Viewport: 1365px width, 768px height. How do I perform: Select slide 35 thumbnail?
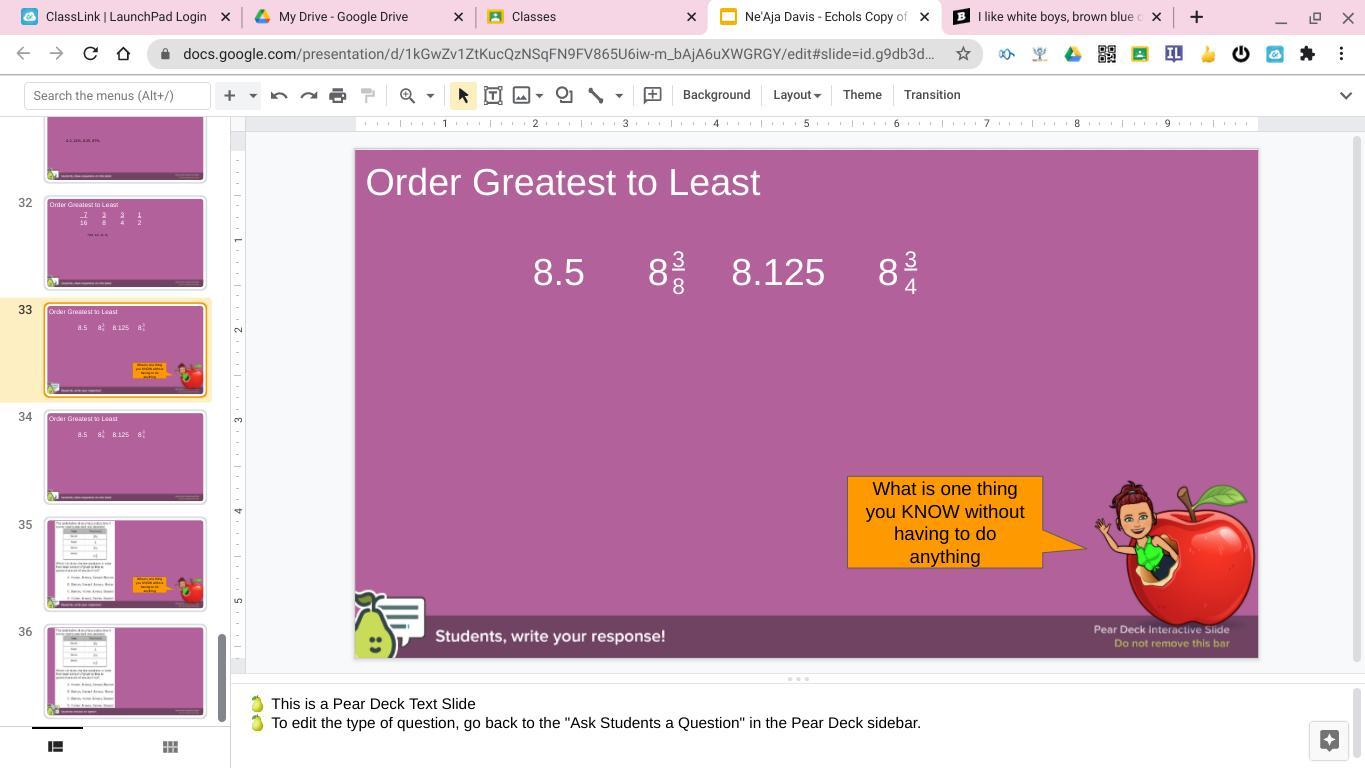click(125, 564)
